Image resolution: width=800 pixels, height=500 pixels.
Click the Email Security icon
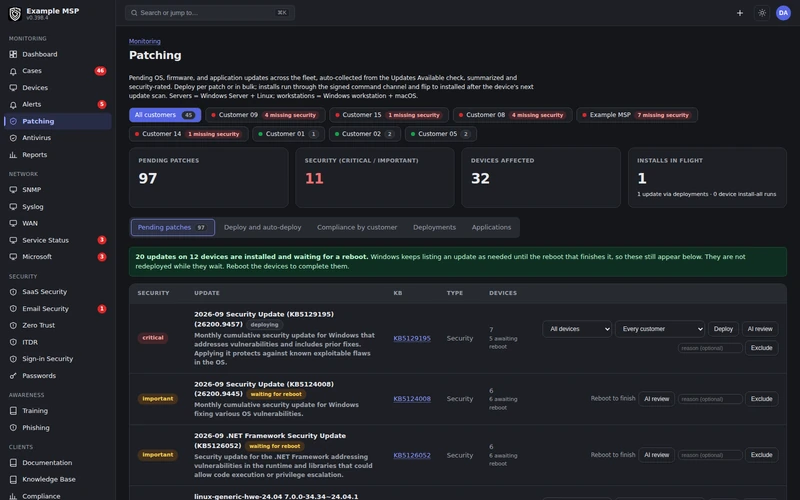click(13, 309)
